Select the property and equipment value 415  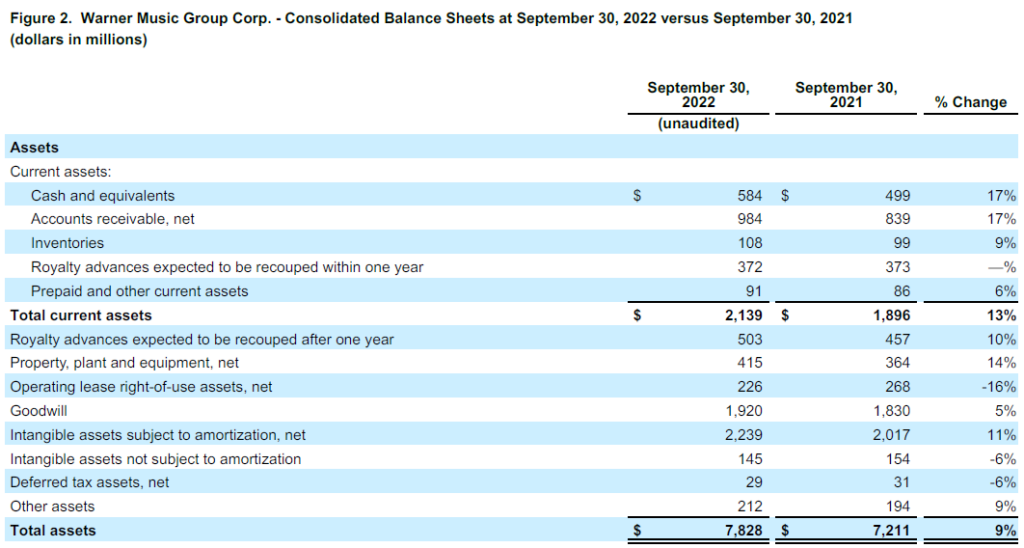click(x=750, y=363)
